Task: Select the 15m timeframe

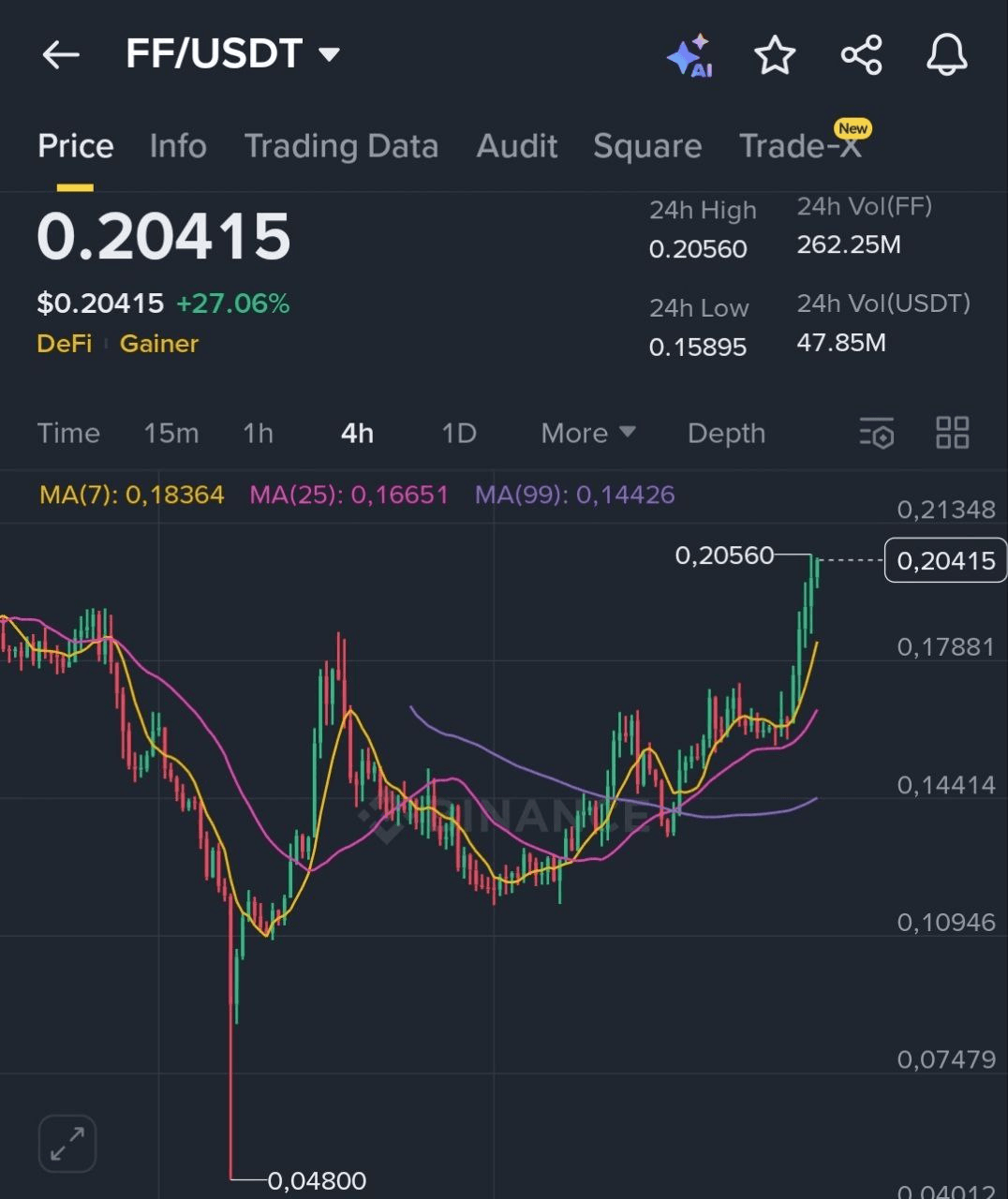Action: pyautogui.click(x=170, y=433)
